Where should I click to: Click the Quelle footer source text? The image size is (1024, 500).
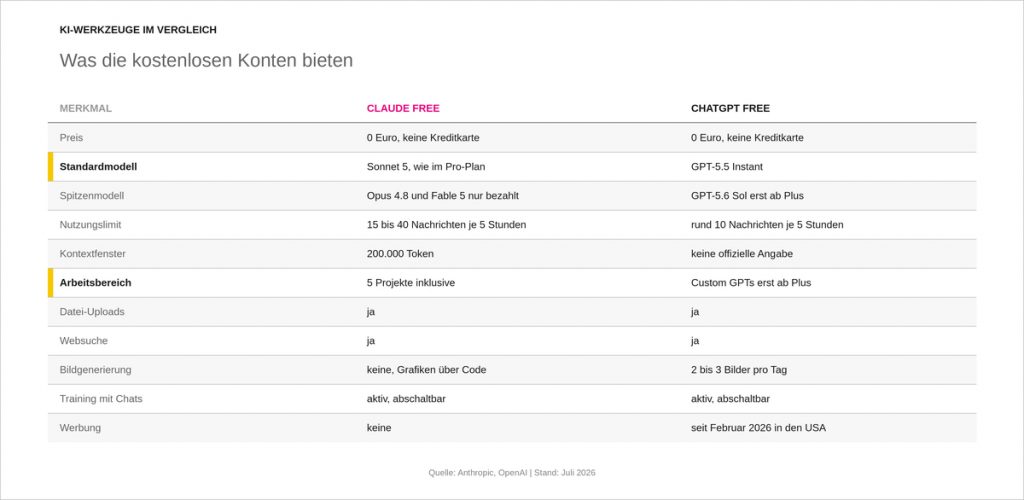pos(512,473)
